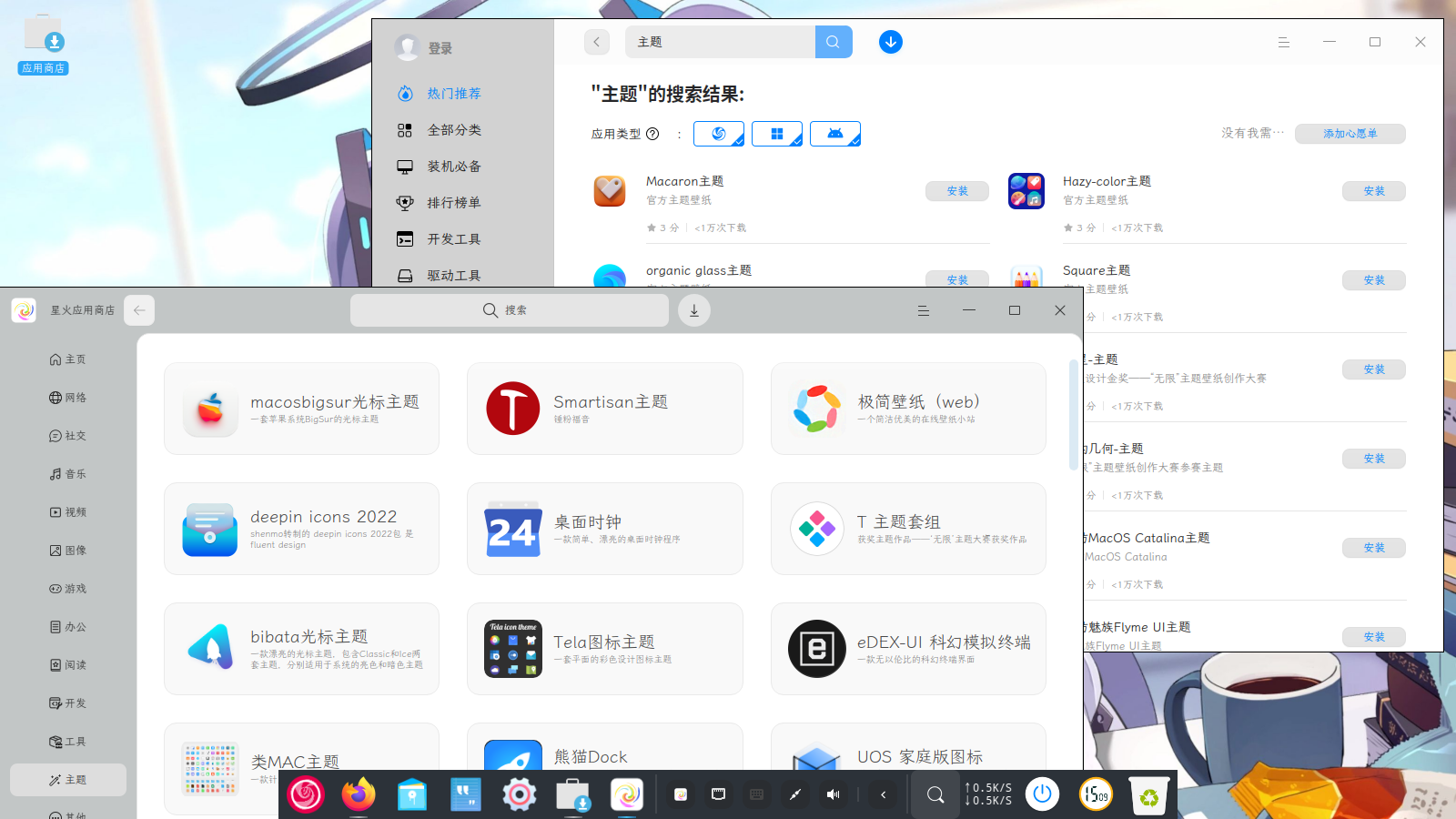Image resolution: width=1456 pixels, height=819 pixels.
Task: Install 仿MacOS Catalina主题 via 安装 button
Action: 1374,548
